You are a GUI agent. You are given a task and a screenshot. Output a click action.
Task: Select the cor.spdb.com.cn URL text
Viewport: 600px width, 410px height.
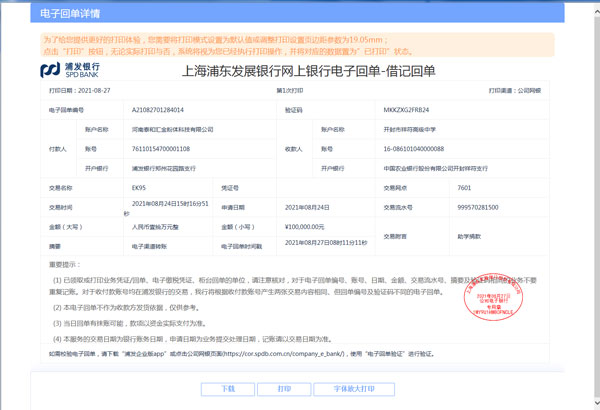coord(284,354)
